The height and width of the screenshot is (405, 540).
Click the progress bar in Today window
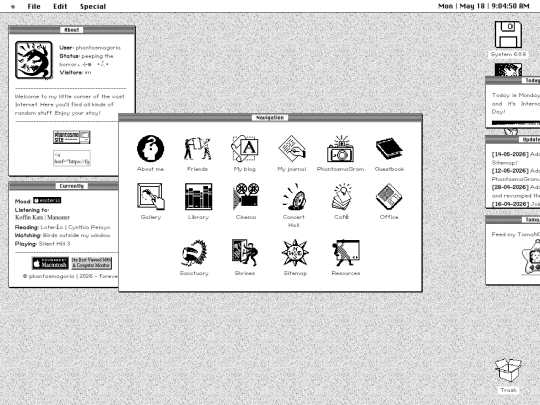point(516,123)
